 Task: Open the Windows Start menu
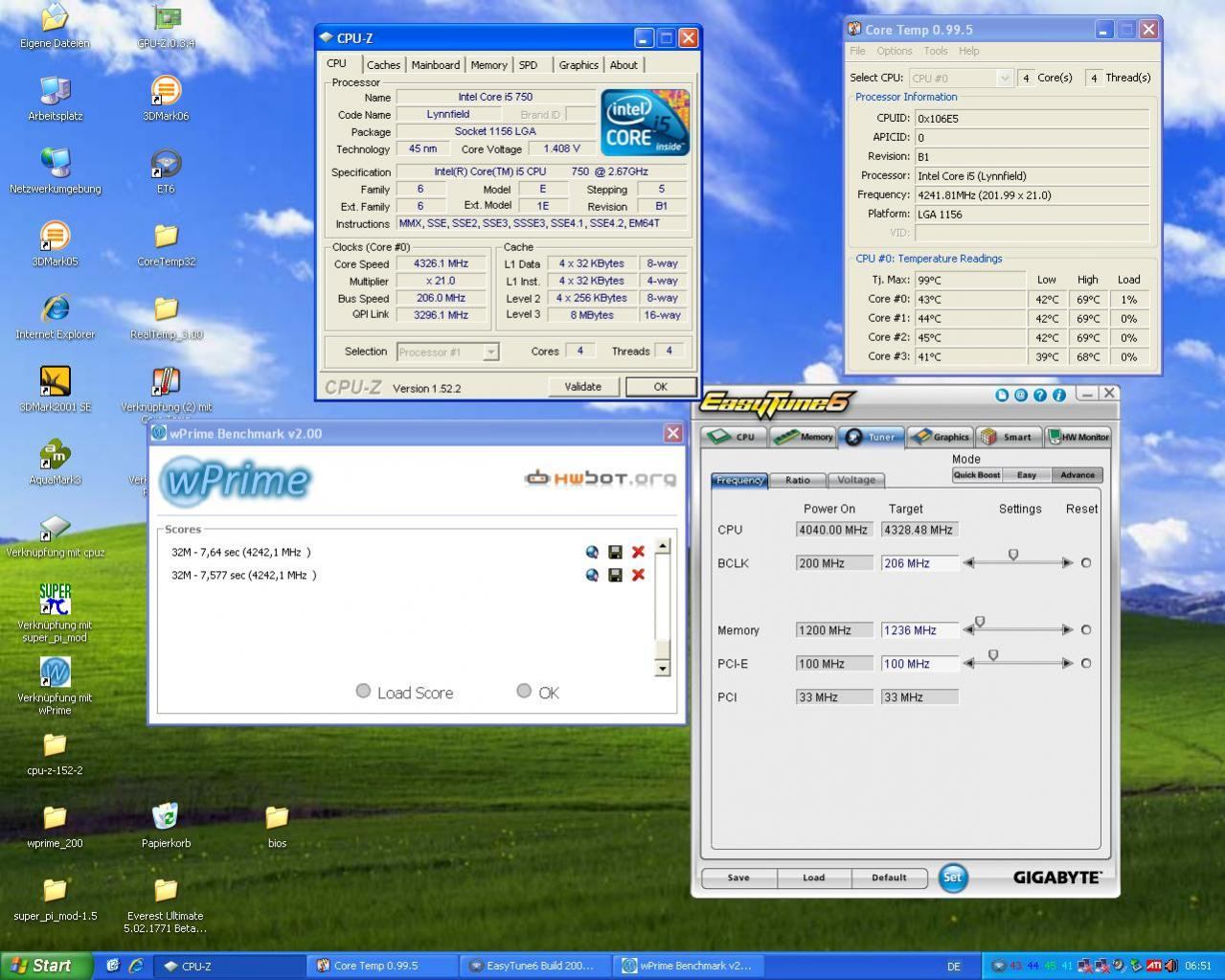pos(47,966)
